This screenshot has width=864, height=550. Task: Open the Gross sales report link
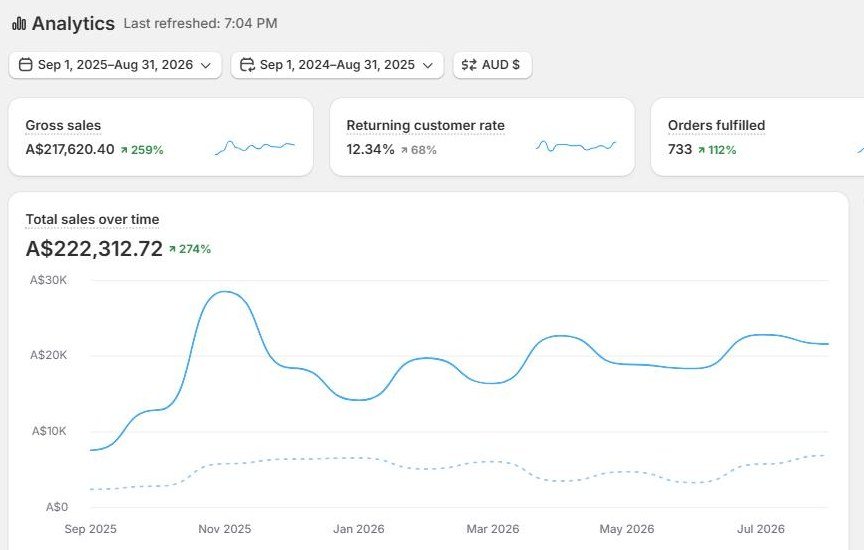[63, 126]
